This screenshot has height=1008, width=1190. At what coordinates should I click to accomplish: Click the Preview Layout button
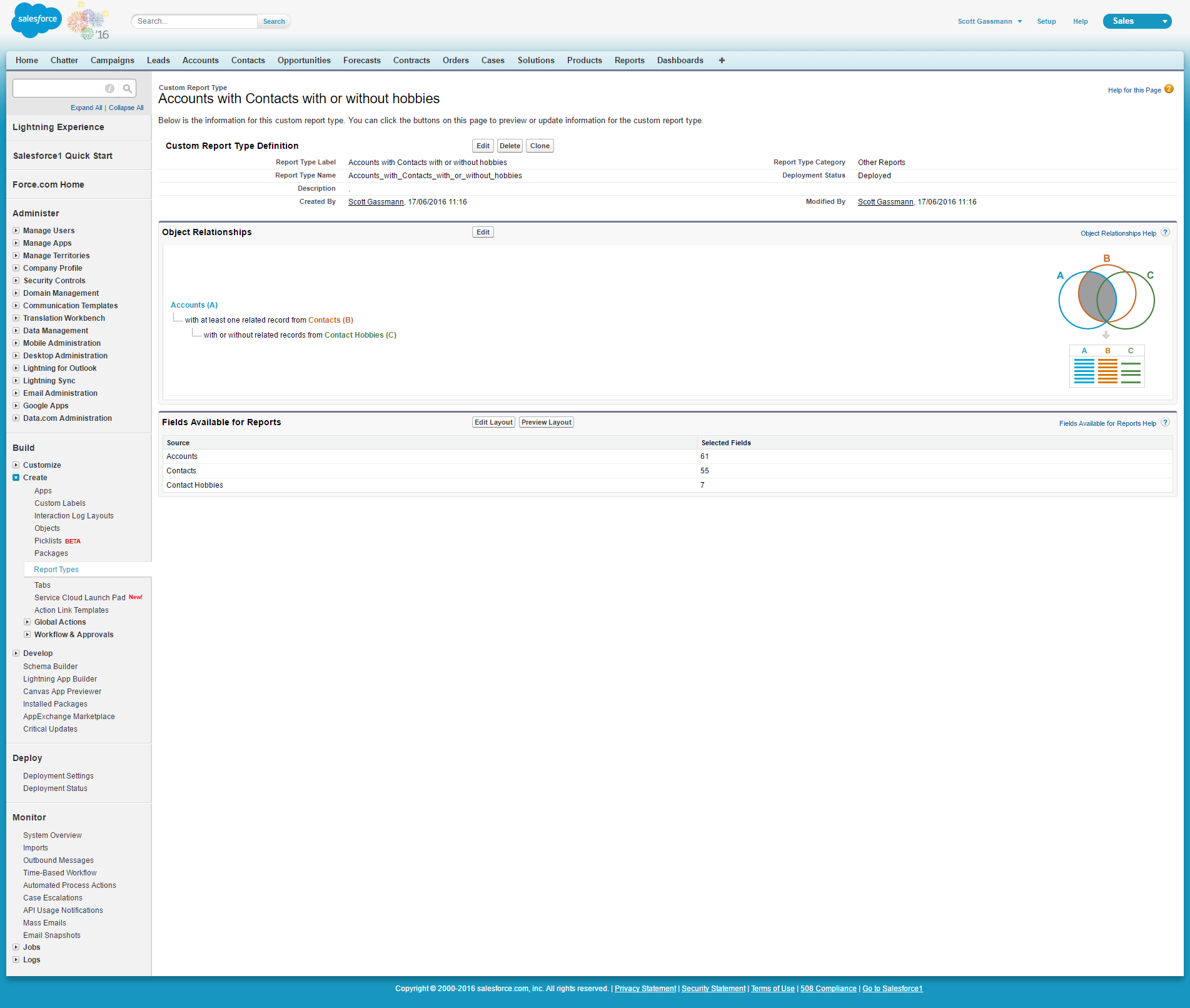pyautogui.click(x=546, y=423)
